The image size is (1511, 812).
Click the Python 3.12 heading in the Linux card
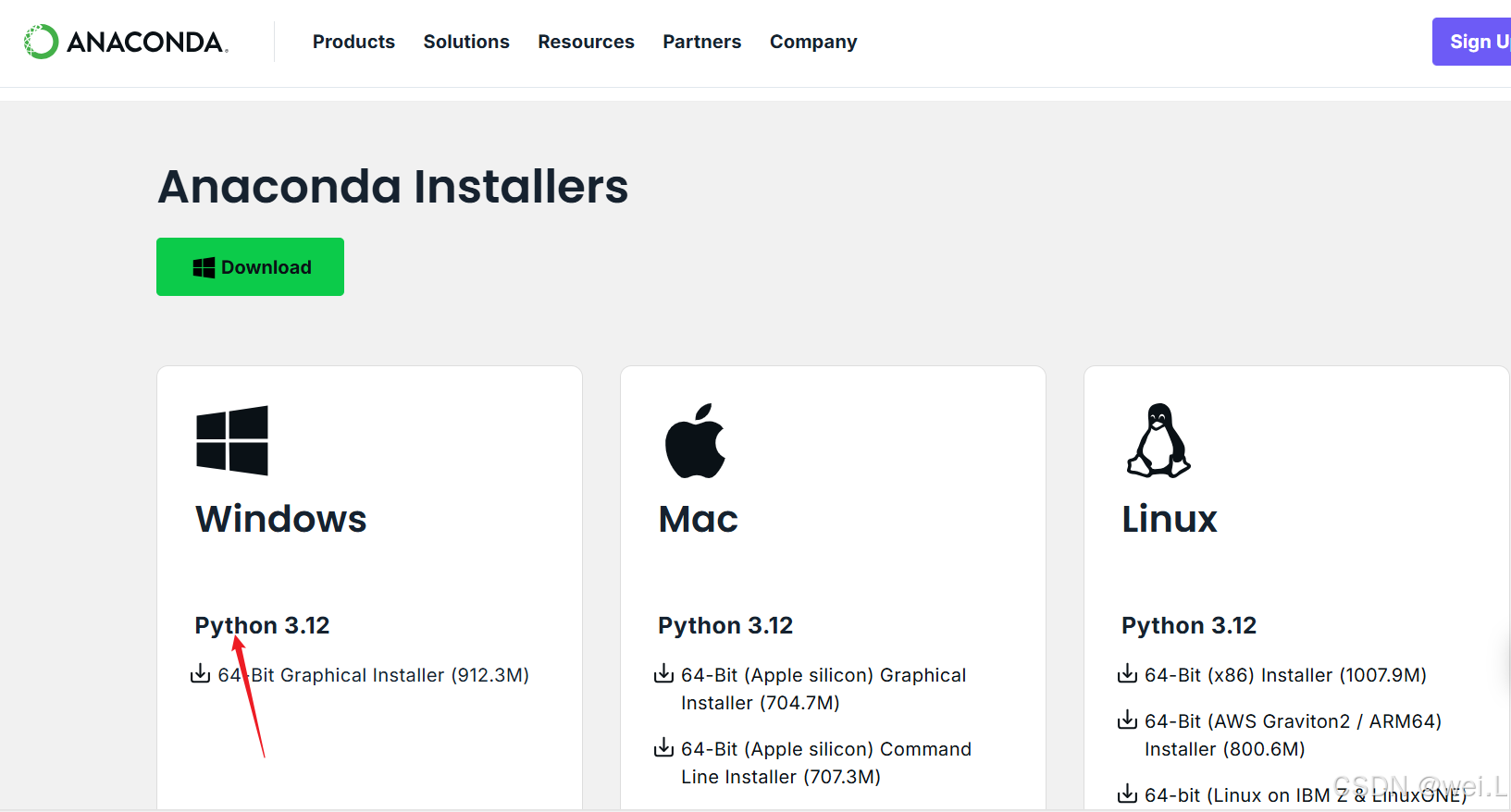tap(1189, 626)
